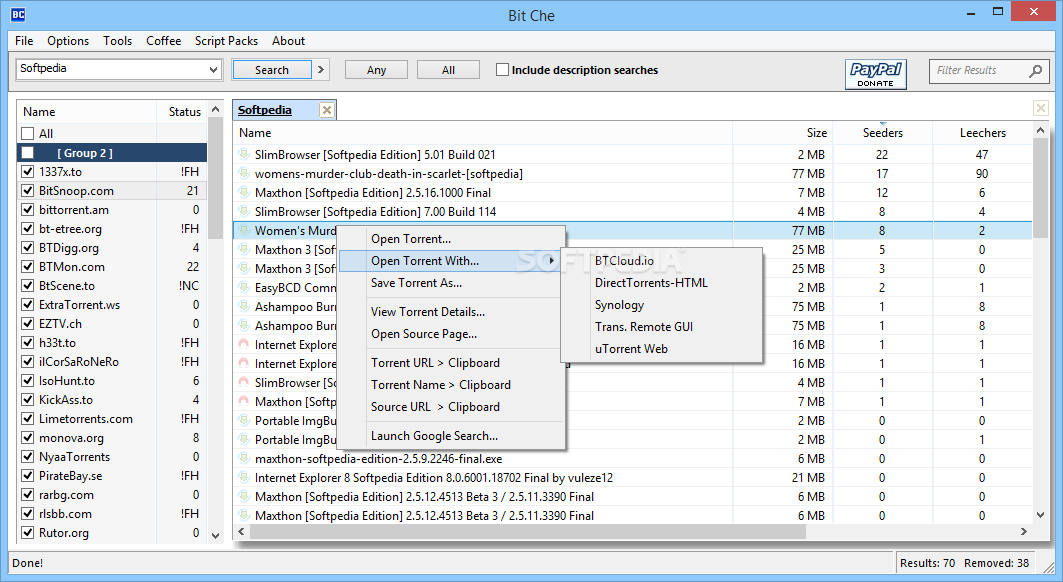Click the icon beside womens-murder-club-death-in-scarlet
The width and height of the screenshot is (1063, 582).
click(x=244, y=174)
